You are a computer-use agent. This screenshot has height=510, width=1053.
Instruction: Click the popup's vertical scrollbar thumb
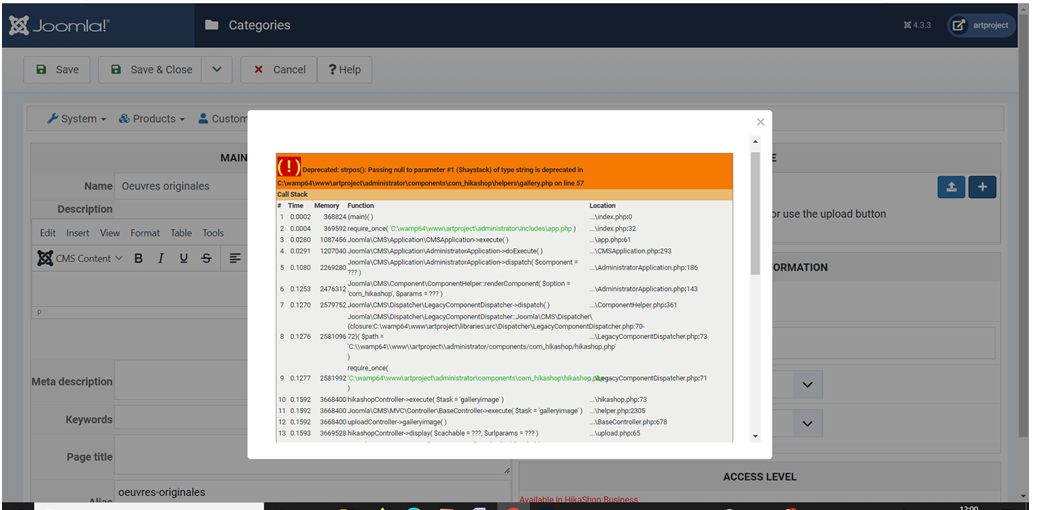point(755,213)
